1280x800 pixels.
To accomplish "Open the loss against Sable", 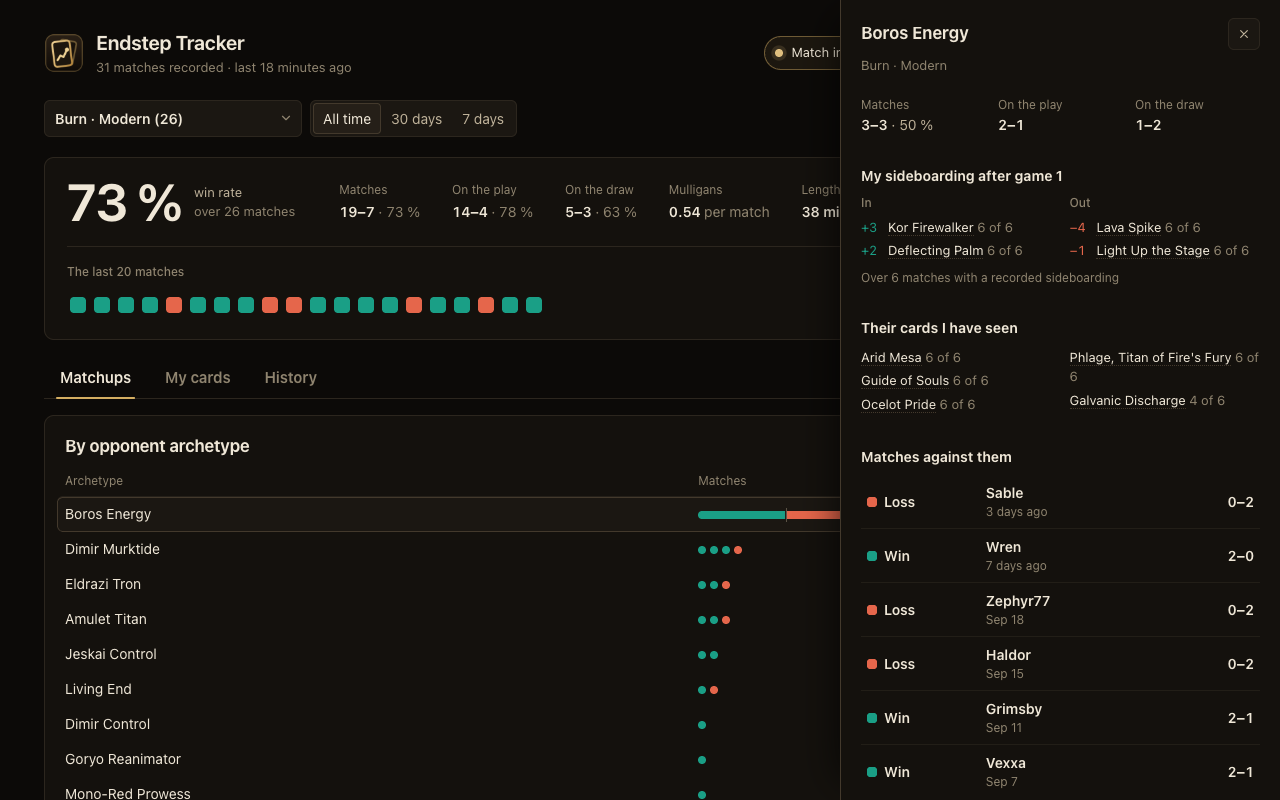I will pos(1060,502).
